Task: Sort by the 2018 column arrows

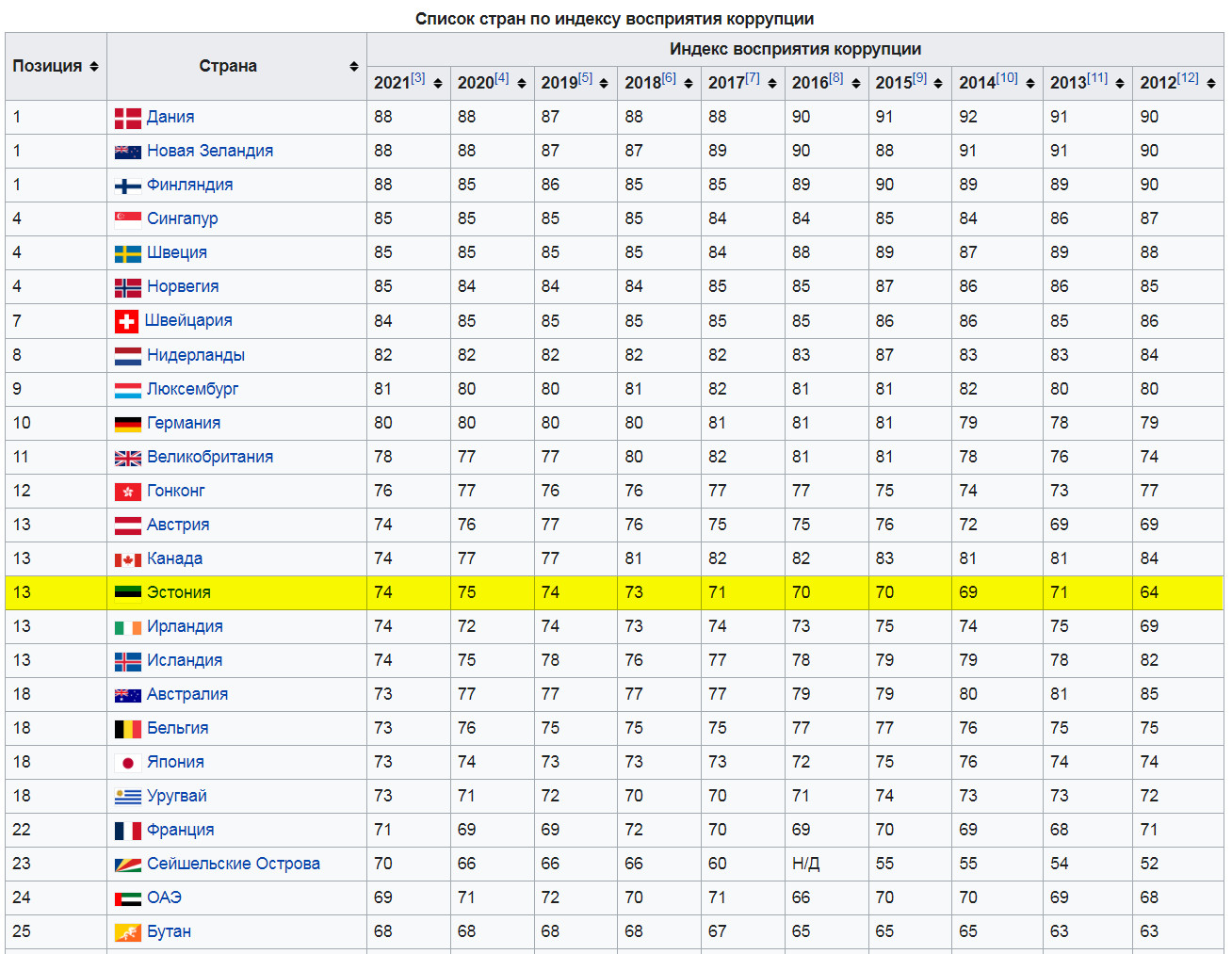Action: 689,83
